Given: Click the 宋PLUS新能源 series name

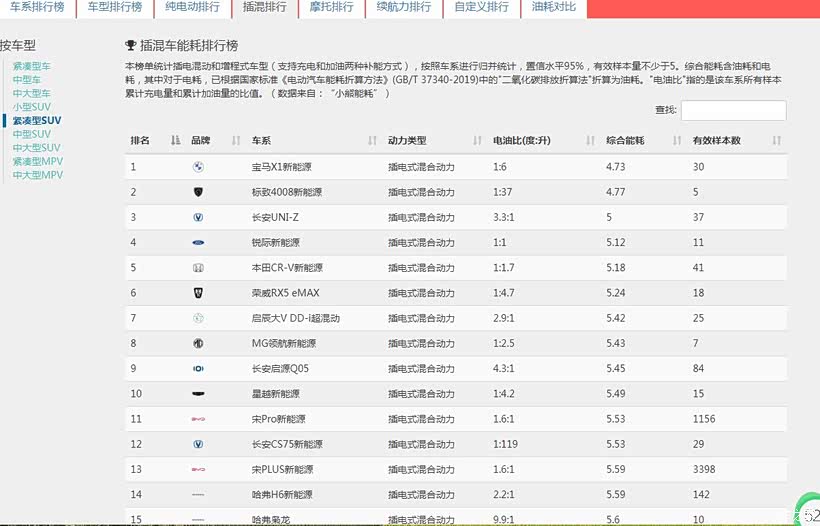Looking at the screenshot, I should (x=282, y=469).
